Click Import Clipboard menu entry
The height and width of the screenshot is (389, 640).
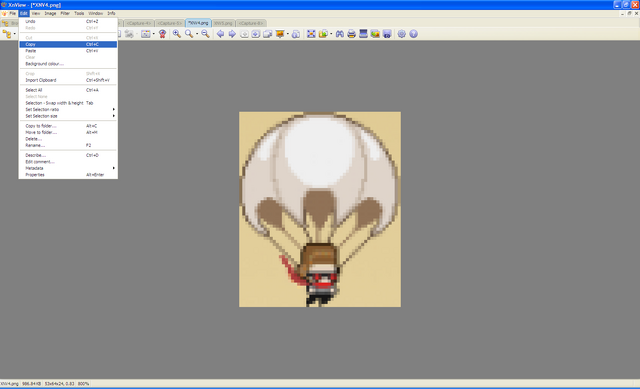pos(68,80)
